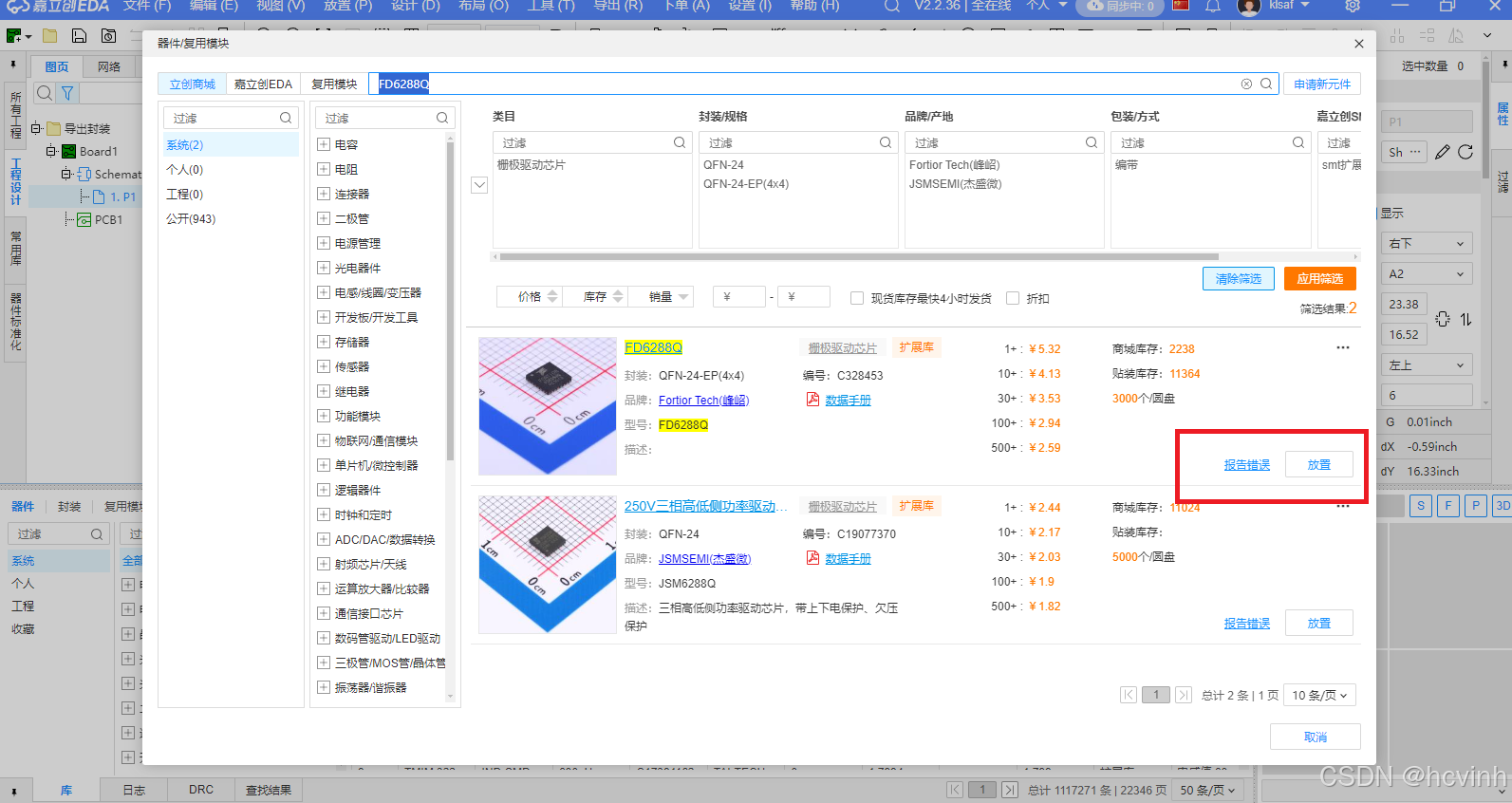Click the magnifier icon in project panel

44,93
